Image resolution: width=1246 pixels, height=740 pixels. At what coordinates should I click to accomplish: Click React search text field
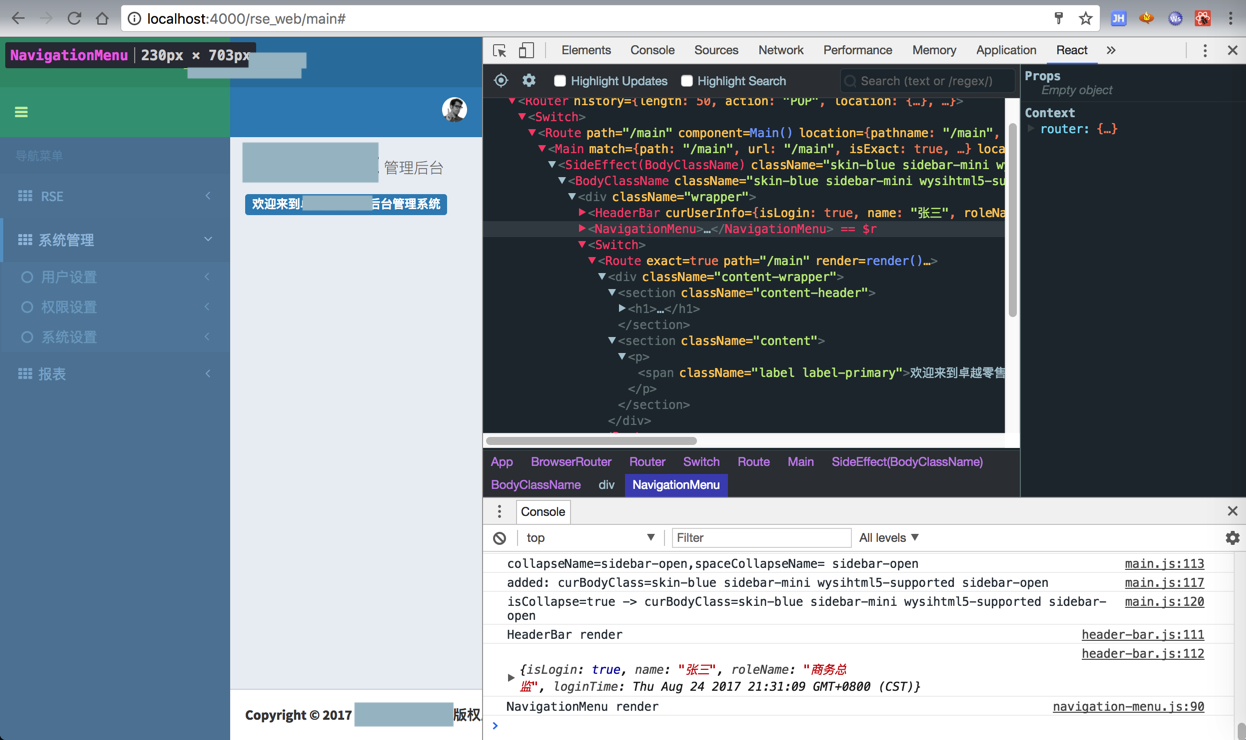pos(927,81)
